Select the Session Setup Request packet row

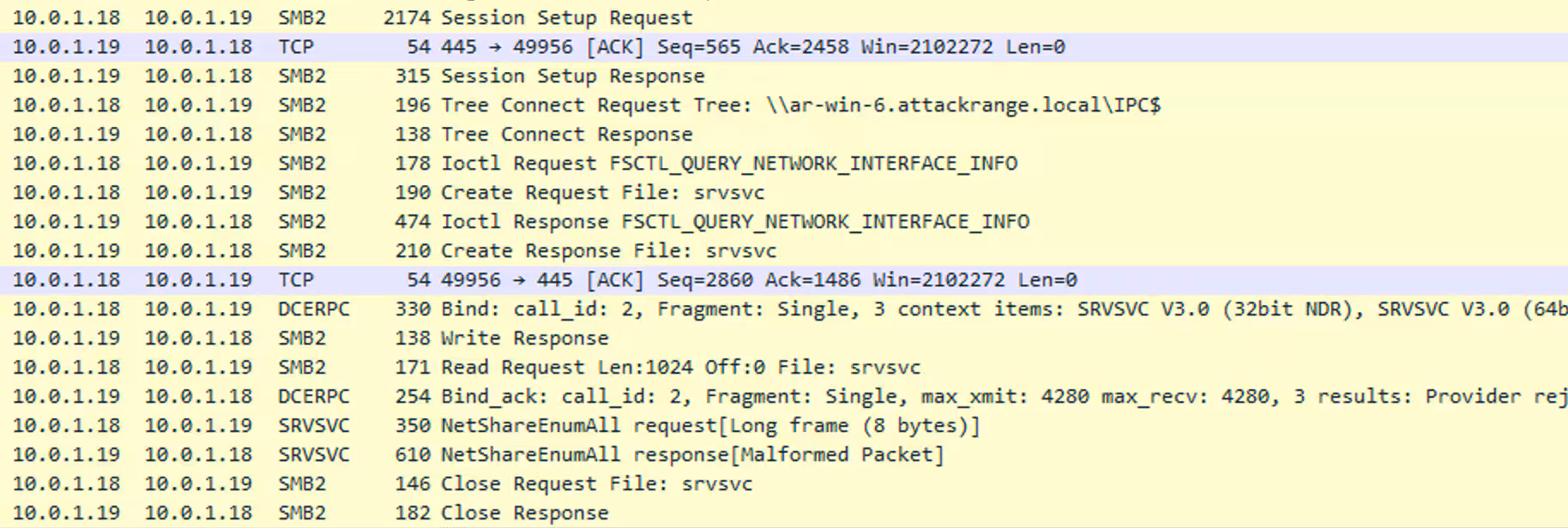pyautogui.click(x=566, y=18)
